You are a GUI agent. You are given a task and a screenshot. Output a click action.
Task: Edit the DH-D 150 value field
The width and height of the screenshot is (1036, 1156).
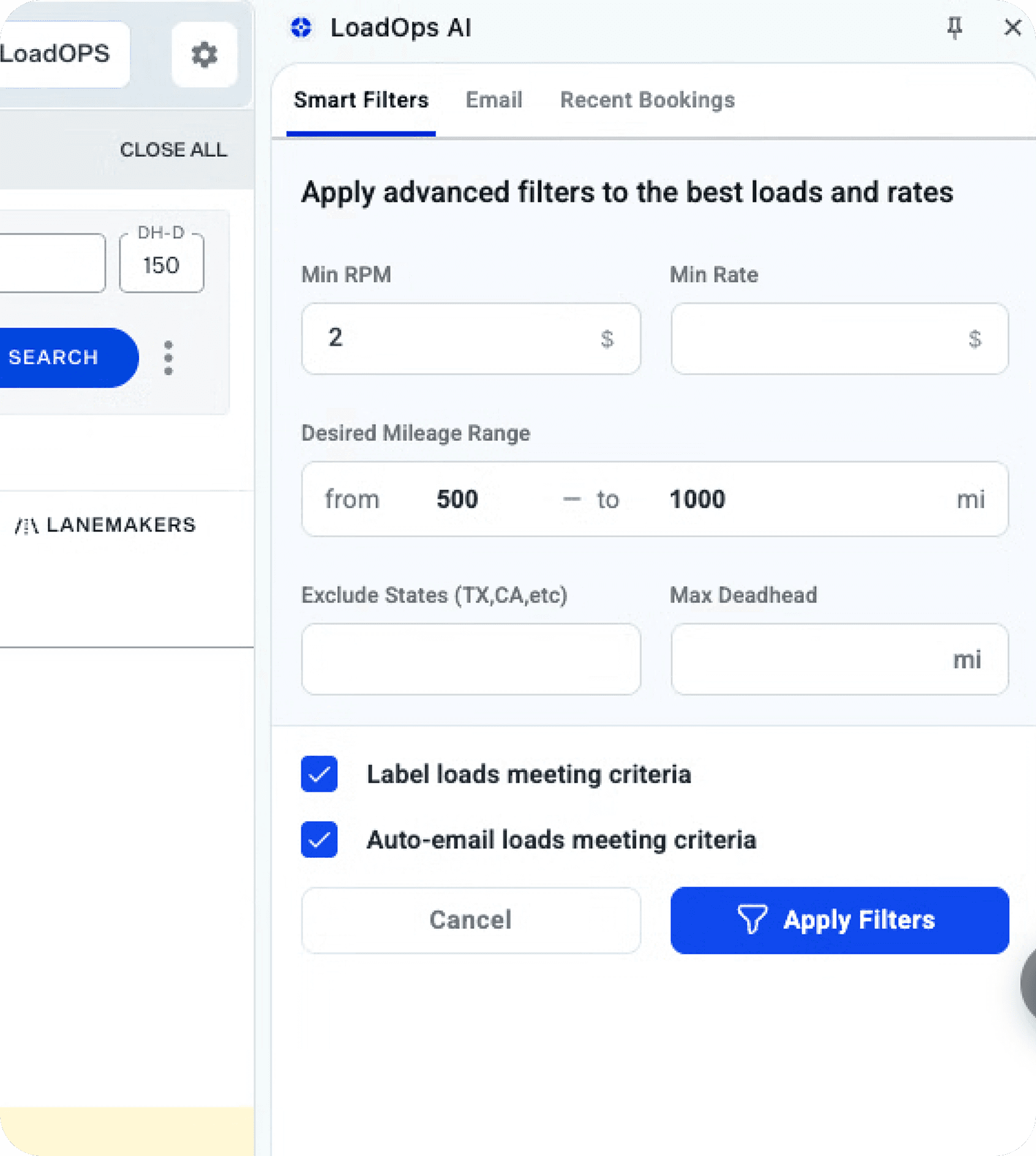pyautogui.click(x=160, y=265)
